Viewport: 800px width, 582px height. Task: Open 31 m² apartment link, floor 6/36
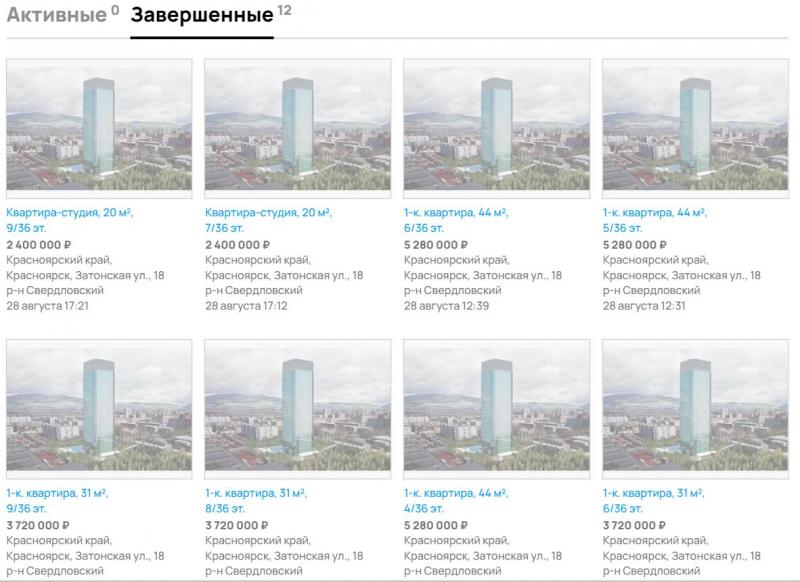coord(653,500)
